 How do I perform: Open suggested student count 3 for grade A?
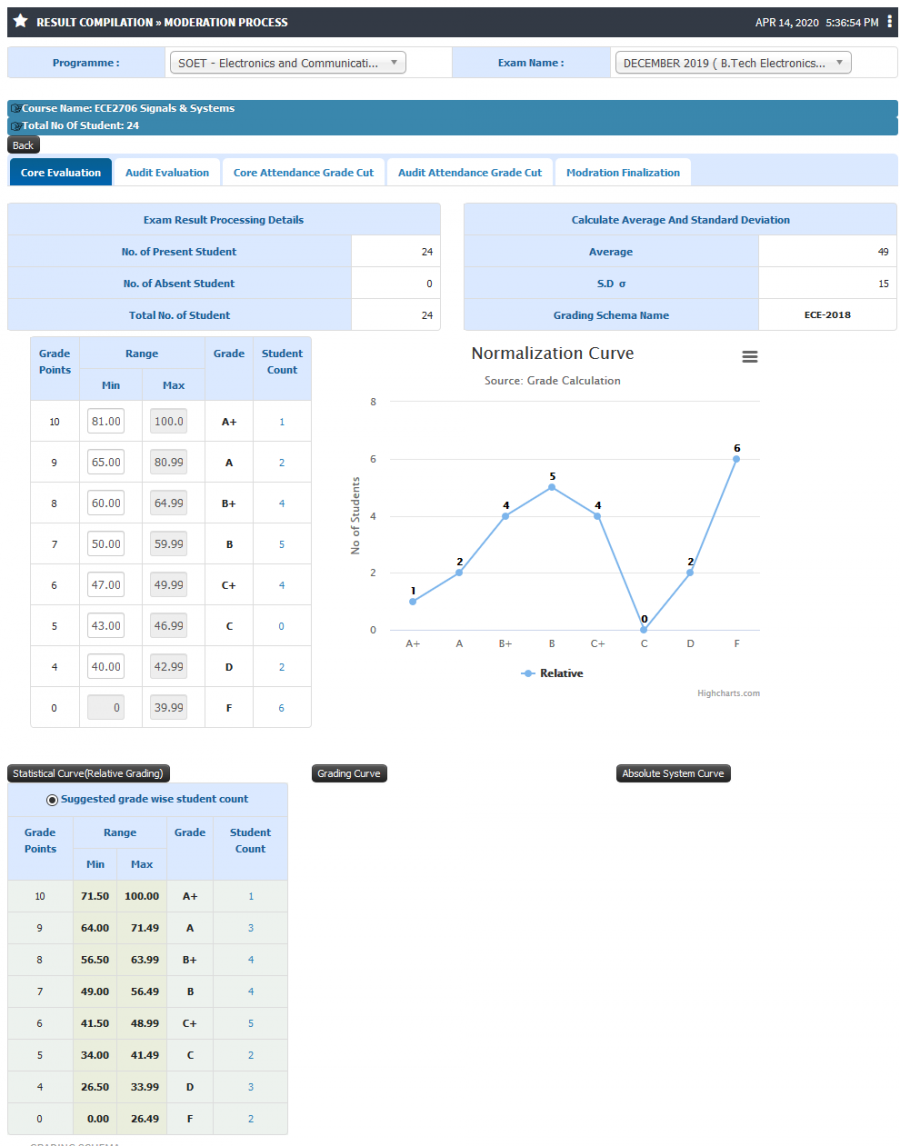[x=251, y=928]
